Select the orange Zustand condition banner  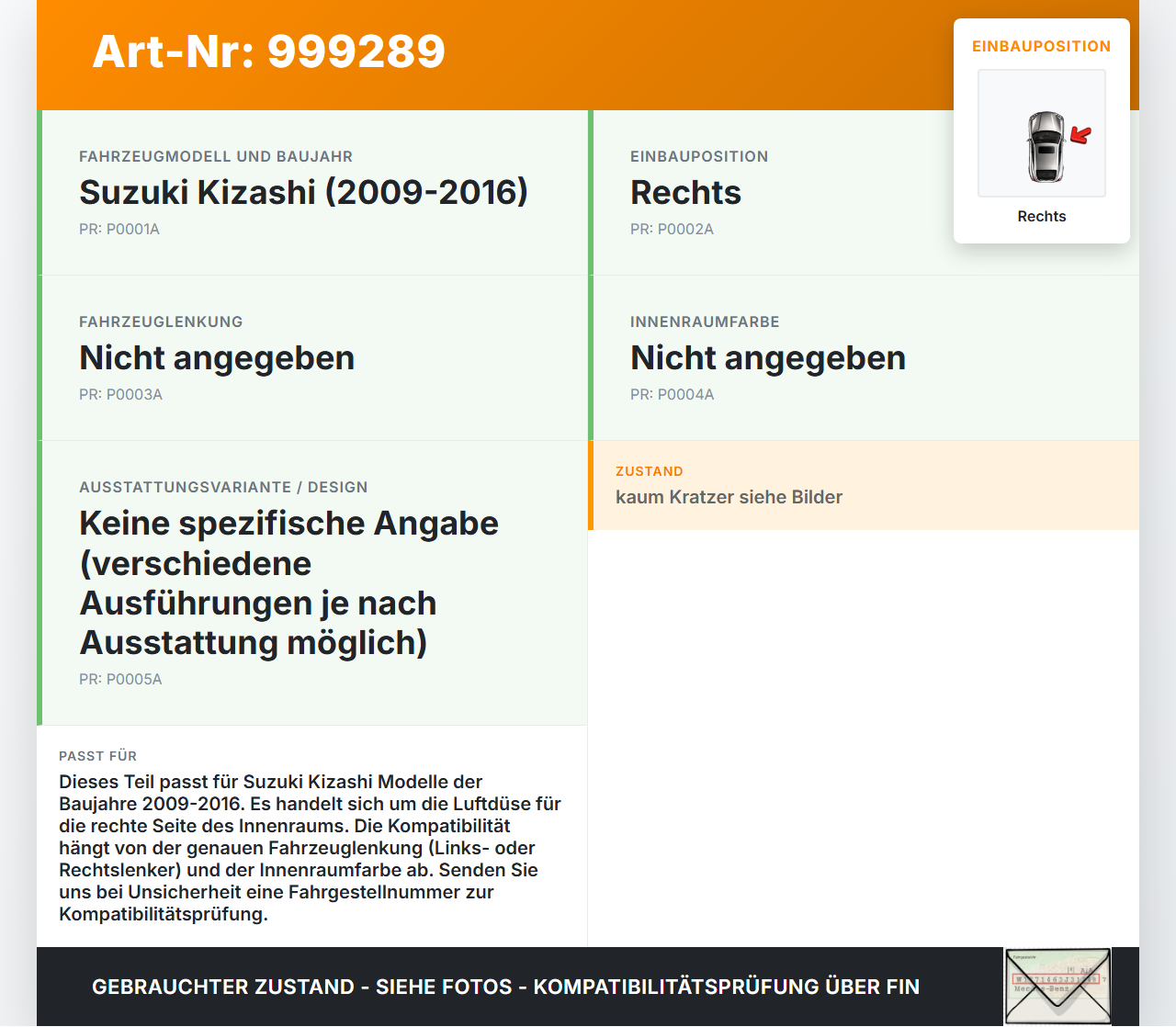pos(864,485)
